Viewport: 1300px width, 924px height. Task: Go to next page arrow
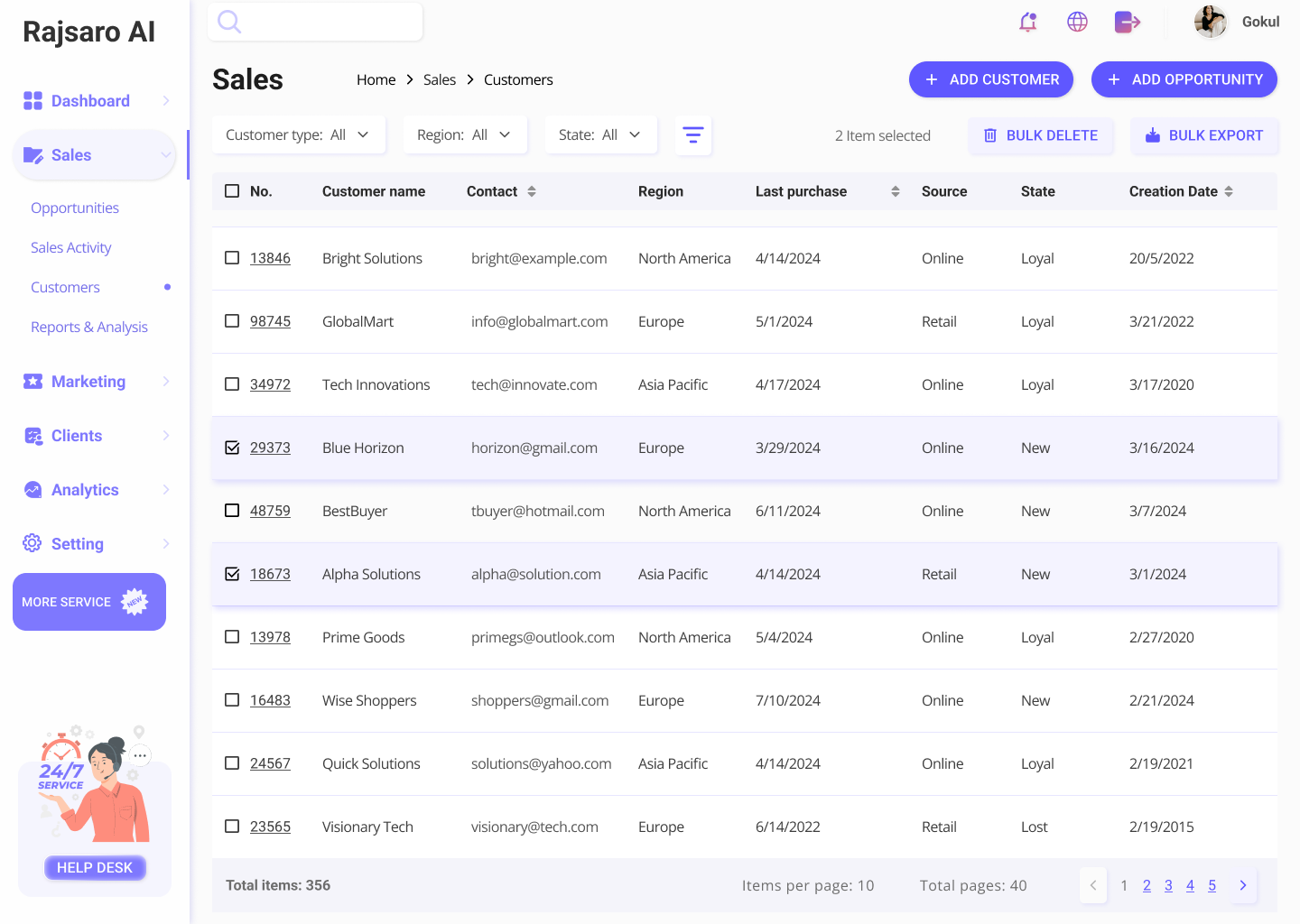[x=1243, y=885]
